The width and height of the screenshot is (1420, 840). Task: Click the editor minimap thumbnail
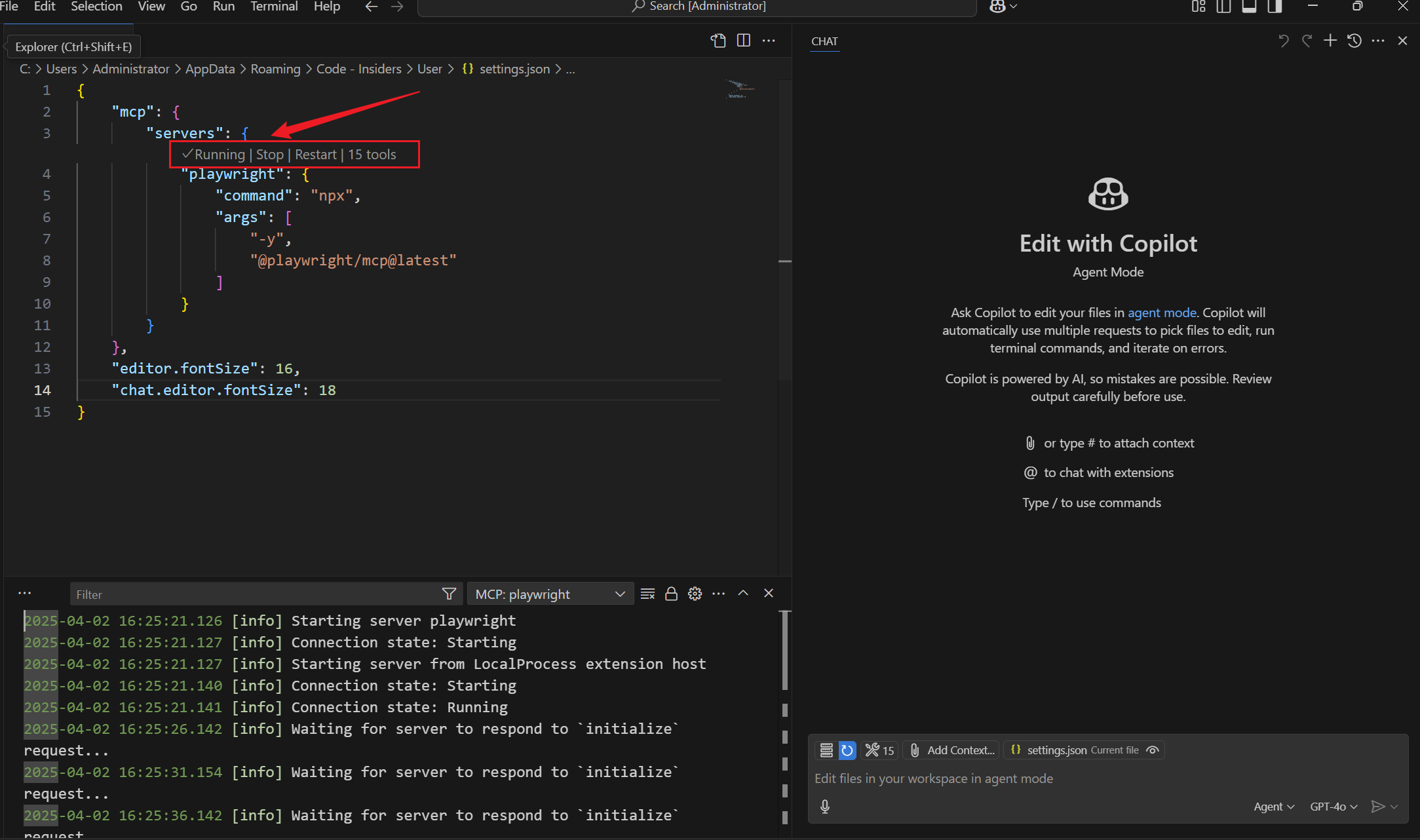click(x=740, y=89)
